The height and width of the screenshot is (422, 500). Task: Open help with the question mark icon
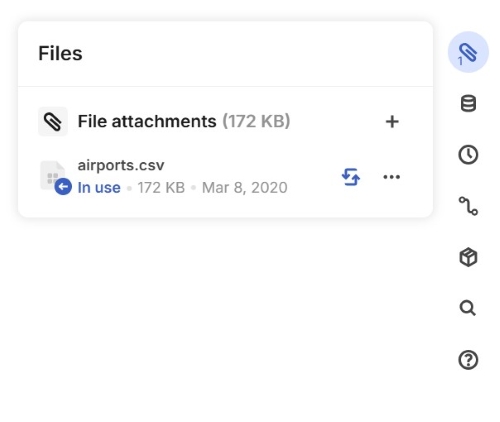click(468, 360)
